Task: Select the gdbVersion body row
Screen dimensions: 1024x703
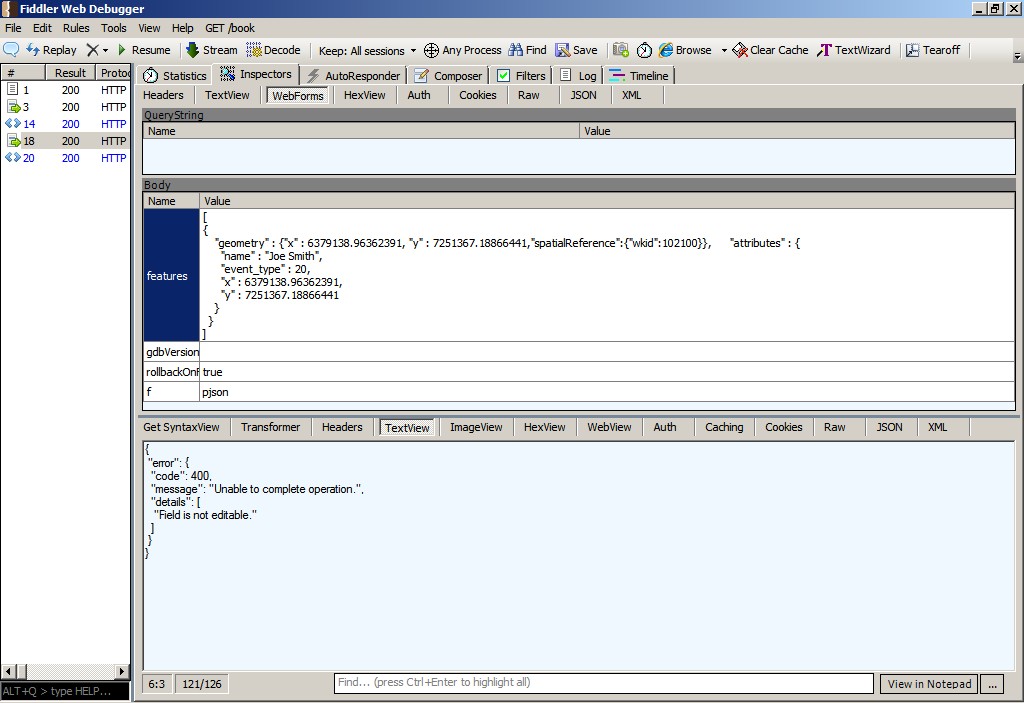Action: click(579, 352)
